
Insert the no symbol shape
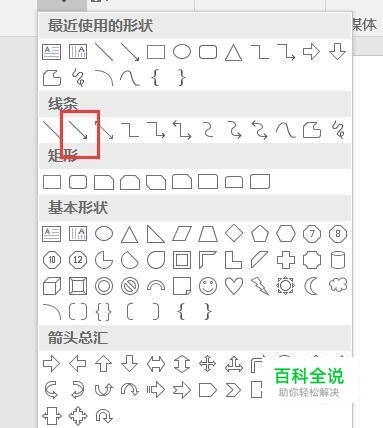coord(130,286)
